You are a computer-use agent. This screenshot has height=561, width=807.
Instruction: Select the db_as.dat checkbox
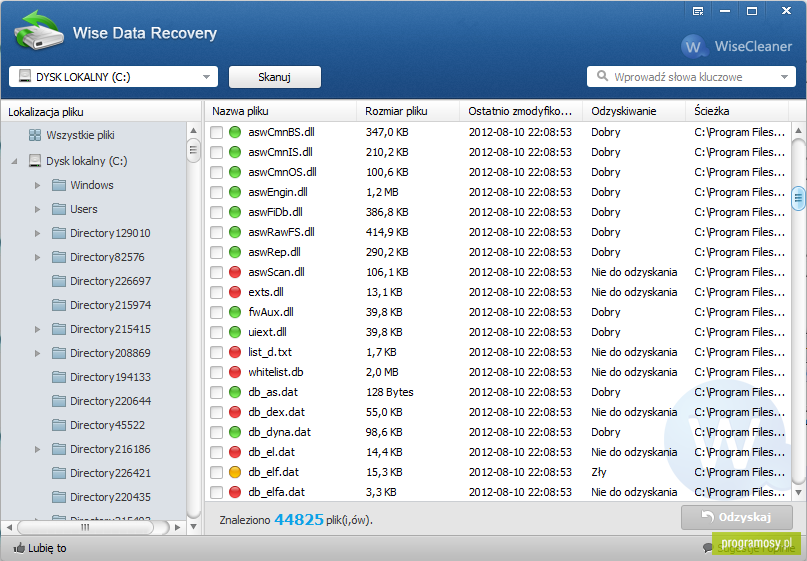point(217,392)
